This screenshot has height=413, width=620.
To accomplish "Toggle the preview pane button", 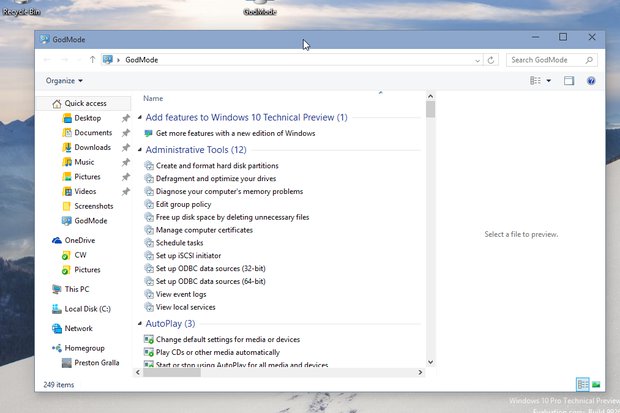I will 569,81.
